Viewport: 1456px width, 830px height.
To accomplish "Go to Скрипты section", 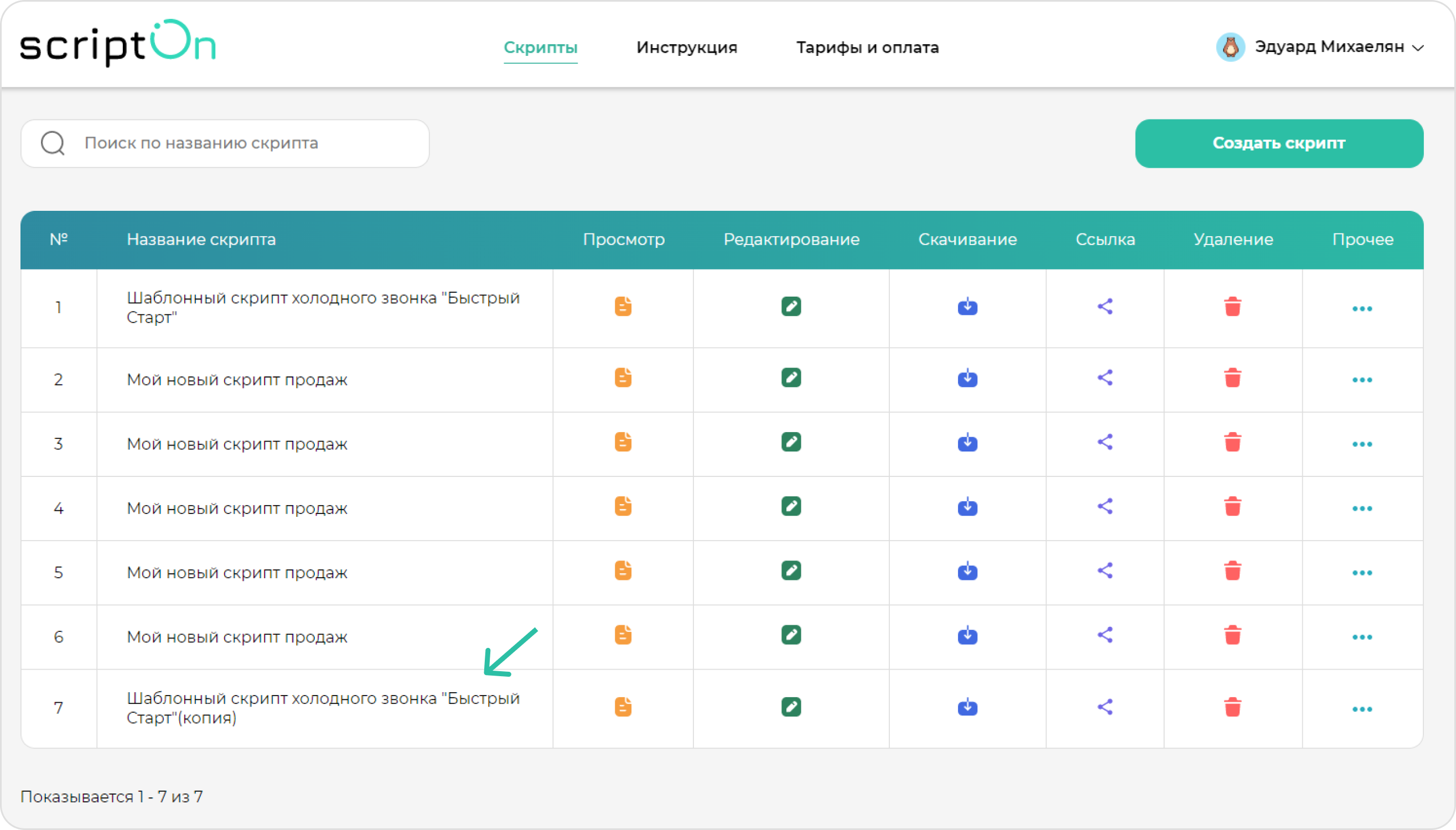I will 540,48.
